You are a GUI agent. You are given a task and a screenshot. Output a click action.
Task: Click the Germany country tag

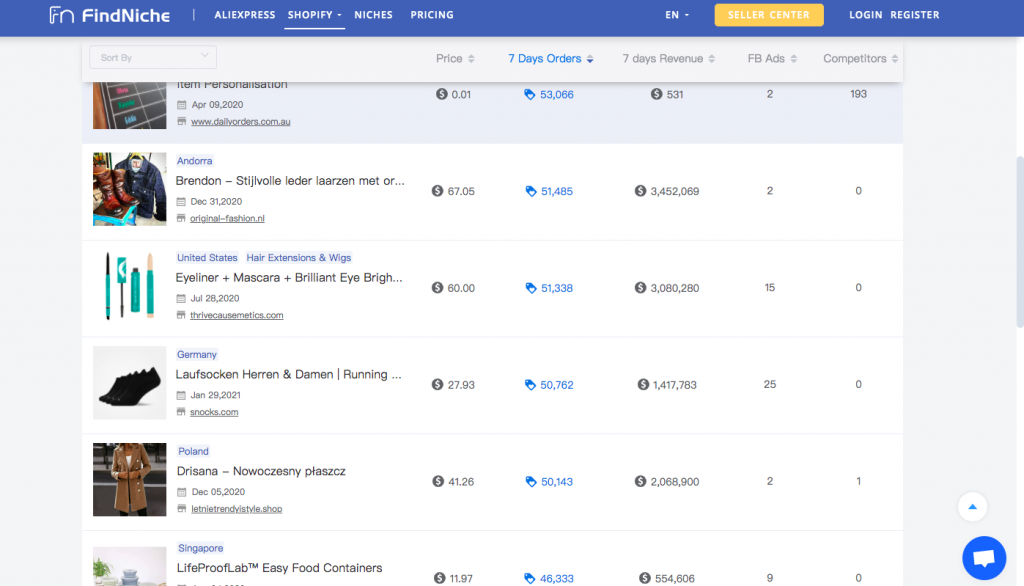pos(197,354)
